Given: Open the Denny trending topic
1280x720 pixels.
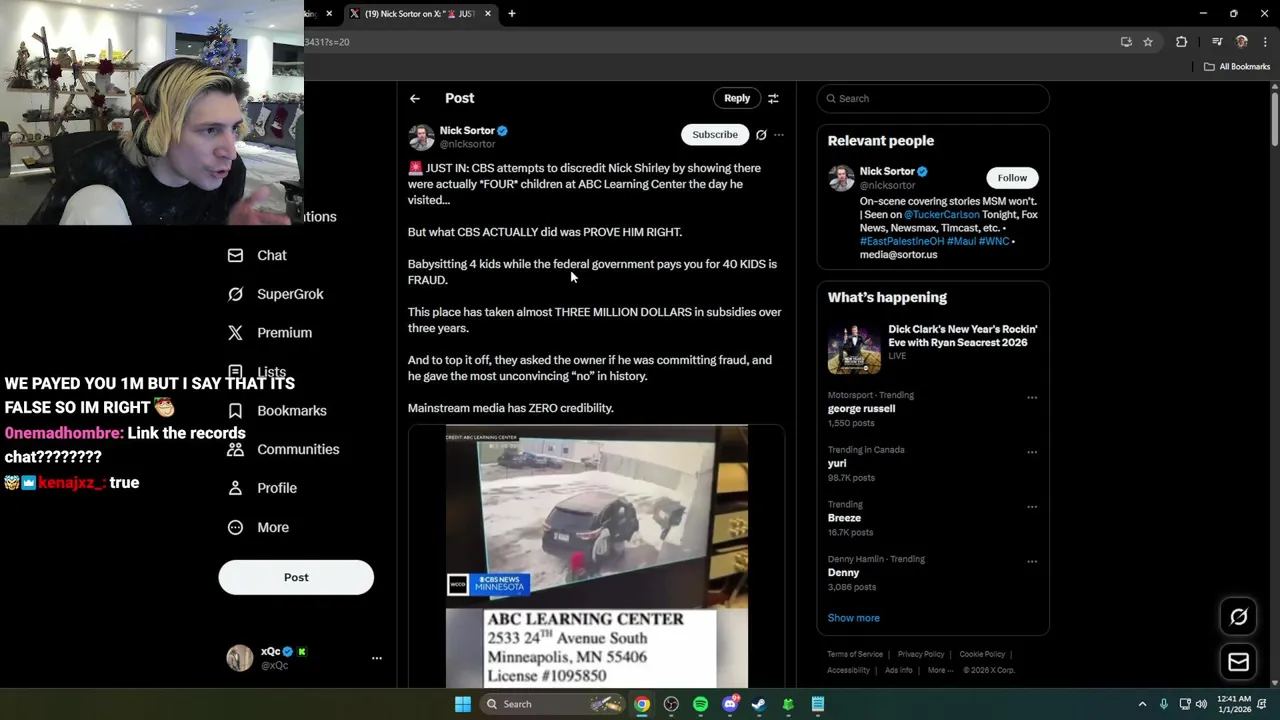Looking at the screenshot, I should point(843,573).
